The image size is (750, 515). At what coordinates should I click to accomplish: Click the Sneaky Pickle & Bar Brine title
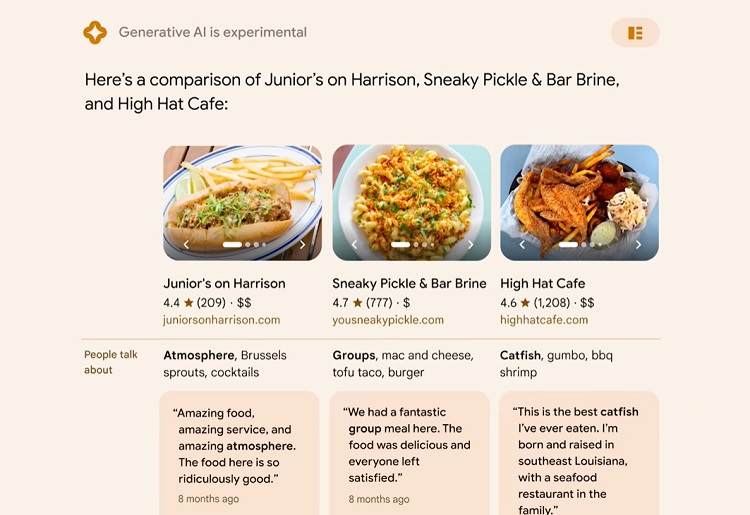[x=409, y=283]
